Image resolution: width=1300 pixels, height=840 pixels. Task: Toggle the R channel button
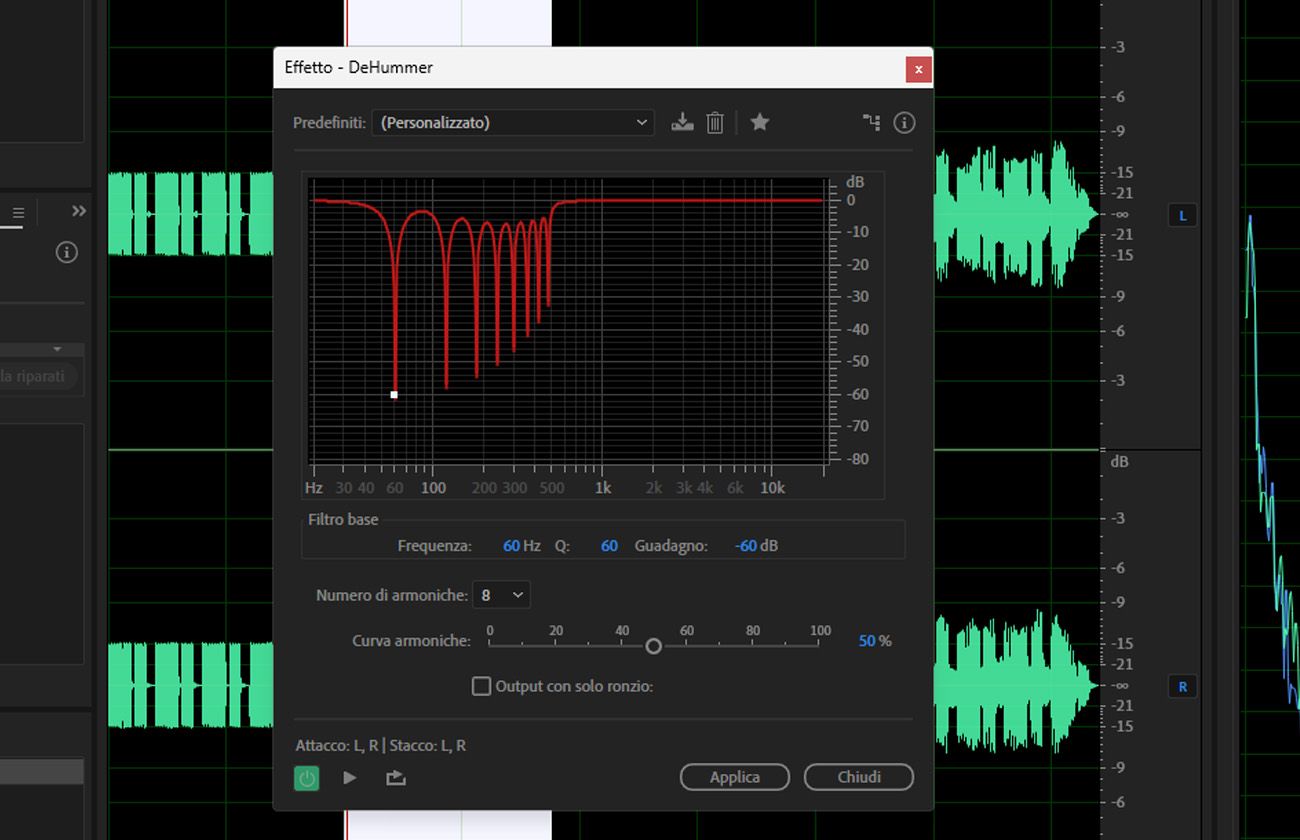point(1182,687)
